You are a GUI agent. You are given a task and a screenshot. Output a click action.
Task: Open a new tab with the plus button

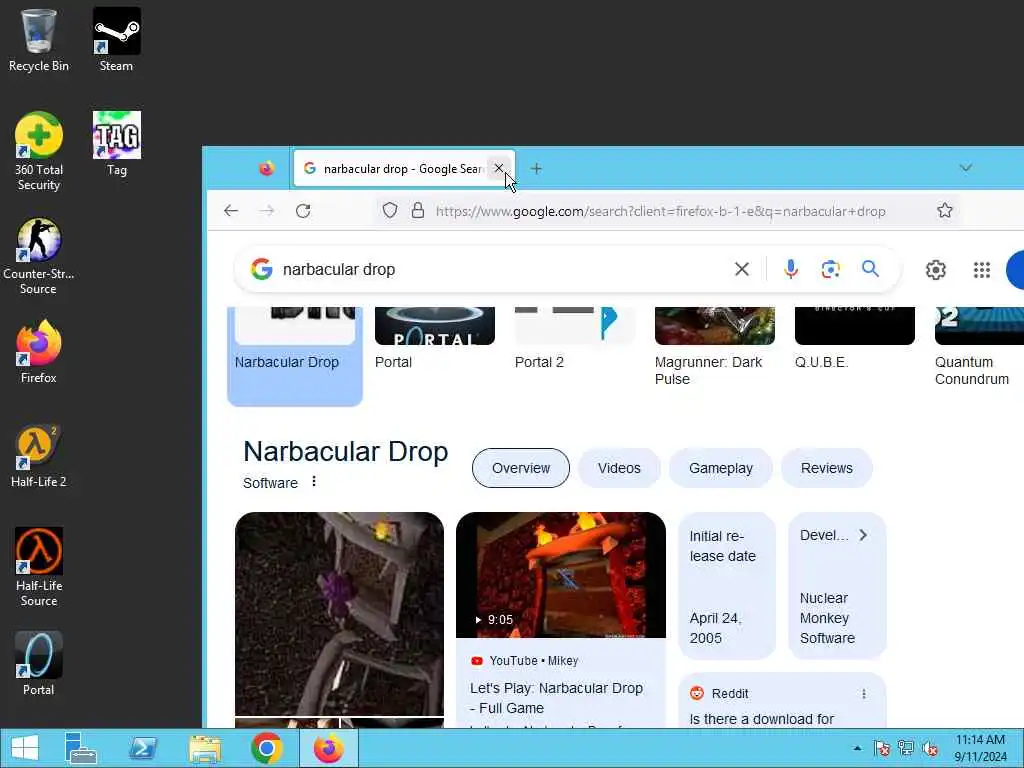pyautogui.click(x=536, y=168)
